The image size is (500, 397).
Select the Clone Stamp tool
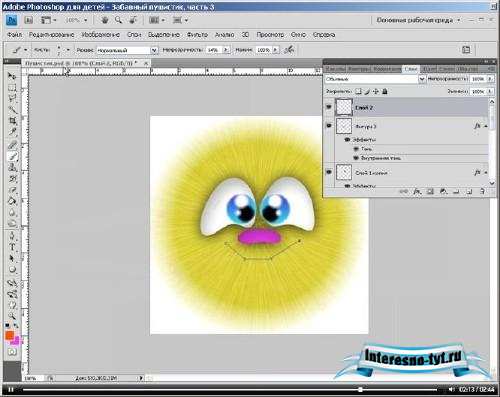click(x=12, y=167)
